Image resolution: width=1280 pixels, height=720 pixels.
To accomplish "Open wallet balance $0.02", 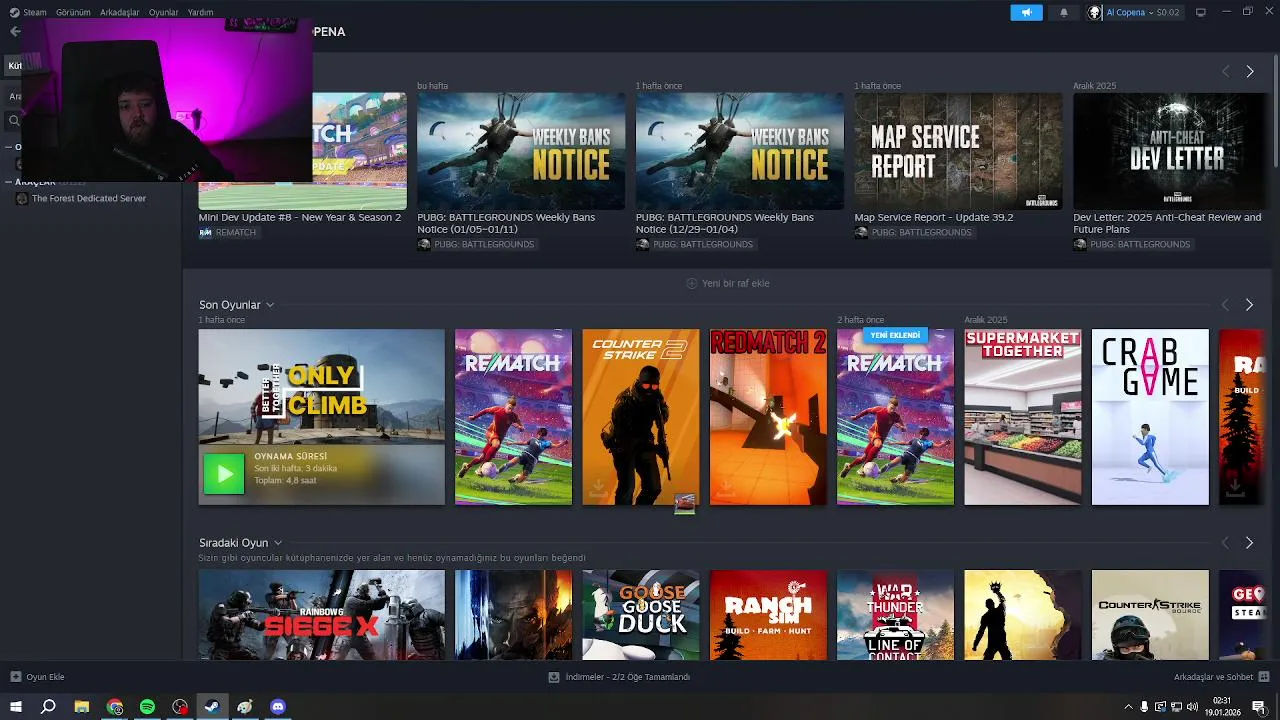I will 1168,12.
